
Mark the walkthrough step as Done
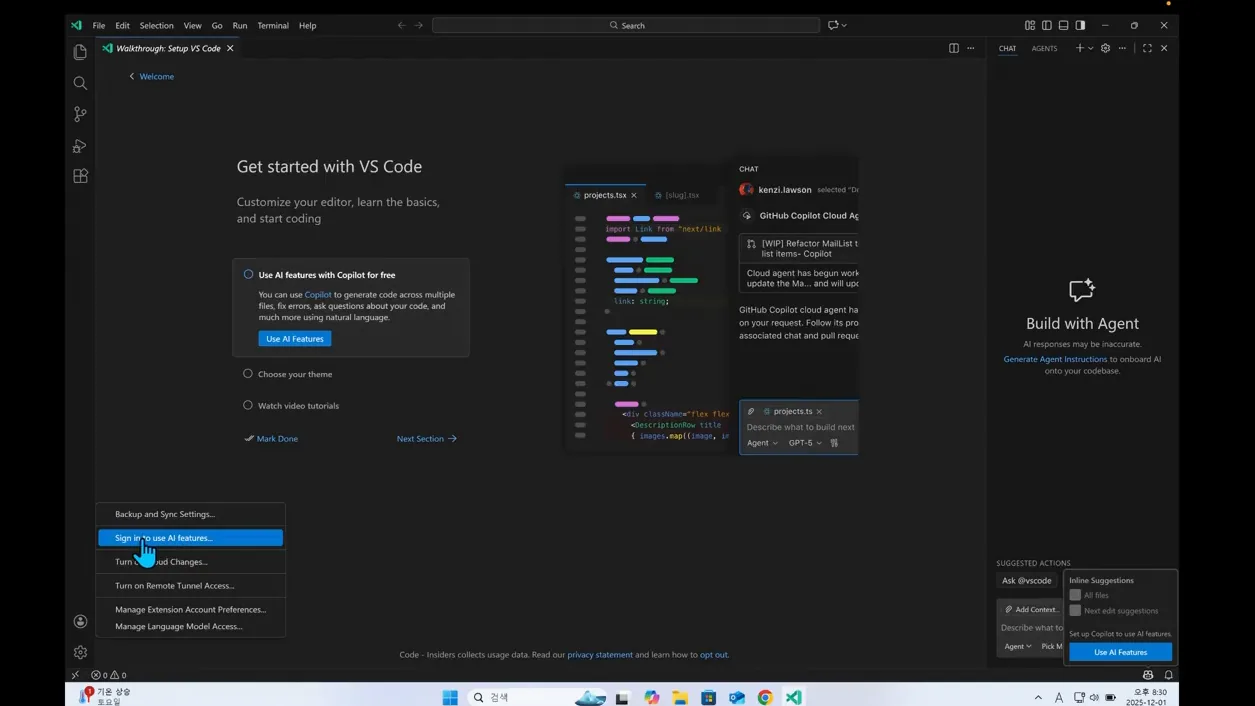click(271, 438)
